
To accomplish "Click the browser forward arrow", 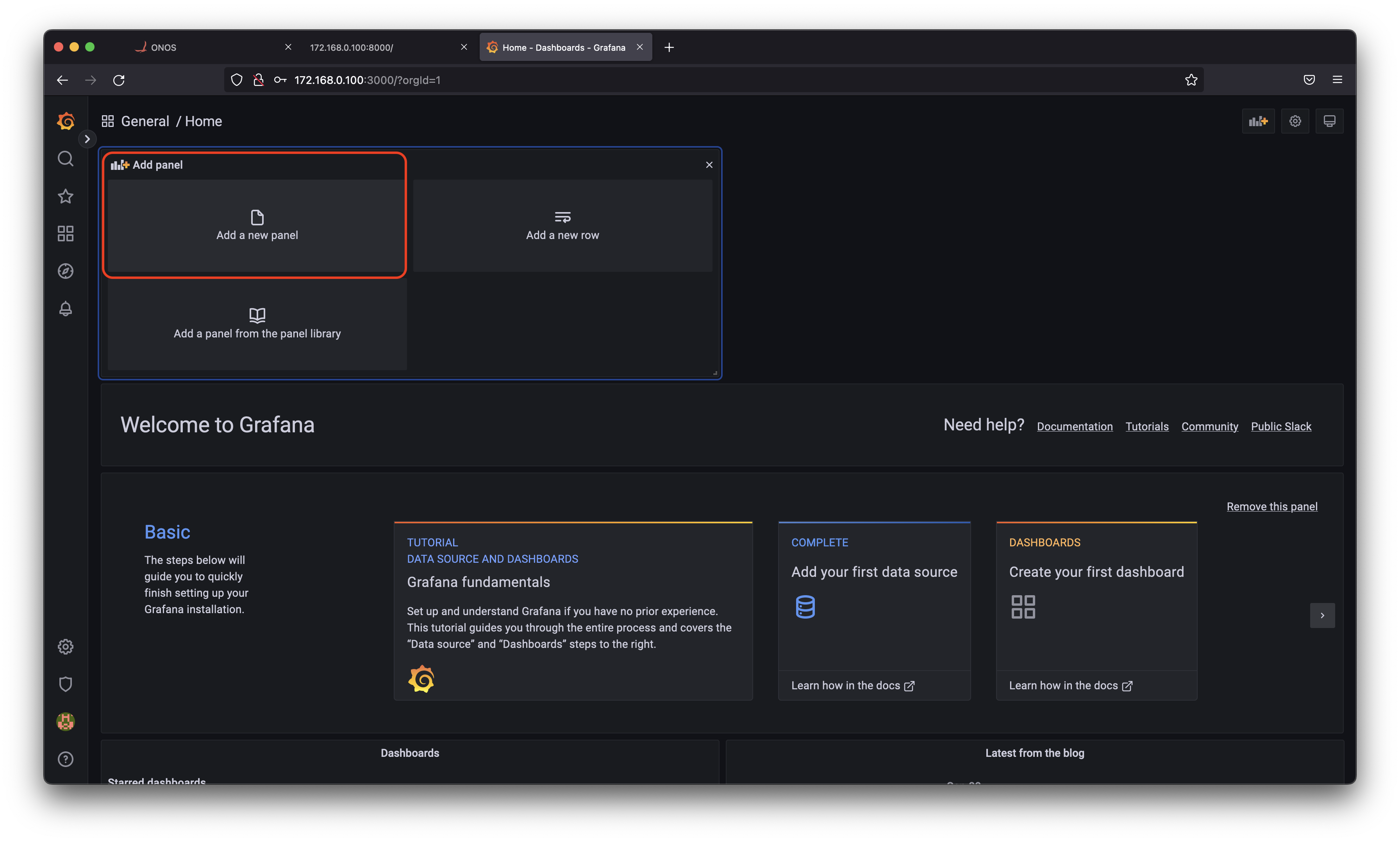I will pos(91,80).
